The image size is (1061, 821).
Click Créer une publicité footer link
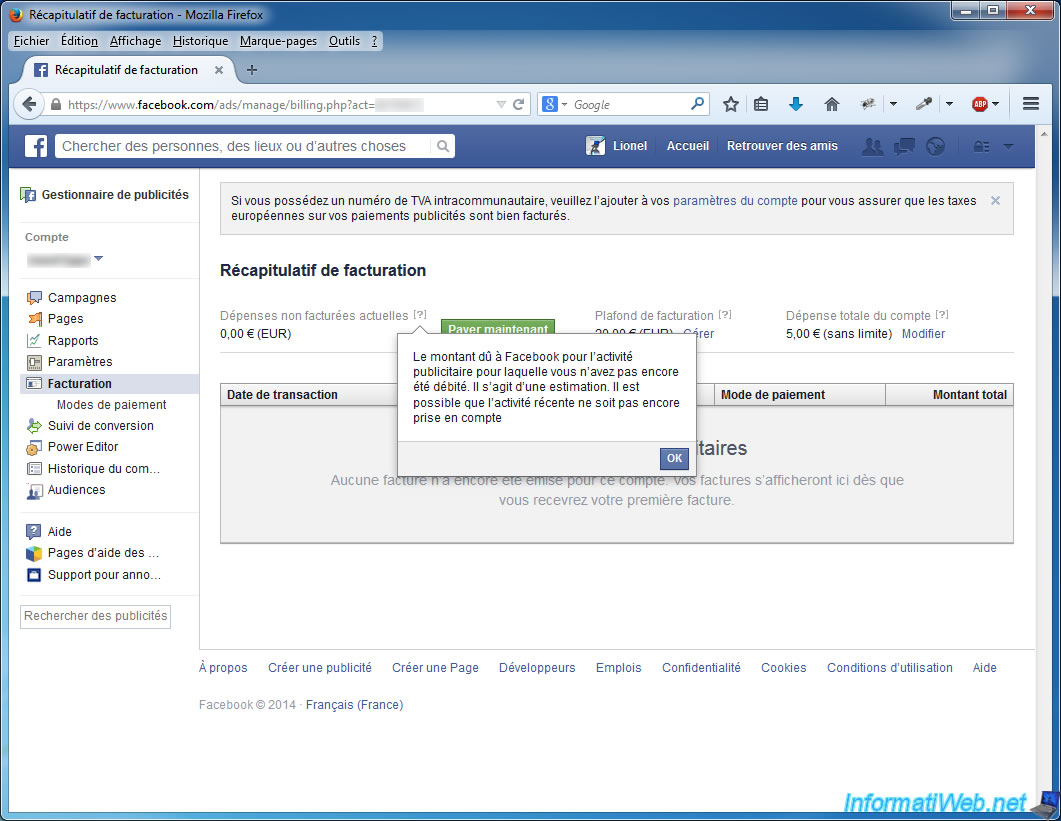pyautogui.click(x=319, y=667)
